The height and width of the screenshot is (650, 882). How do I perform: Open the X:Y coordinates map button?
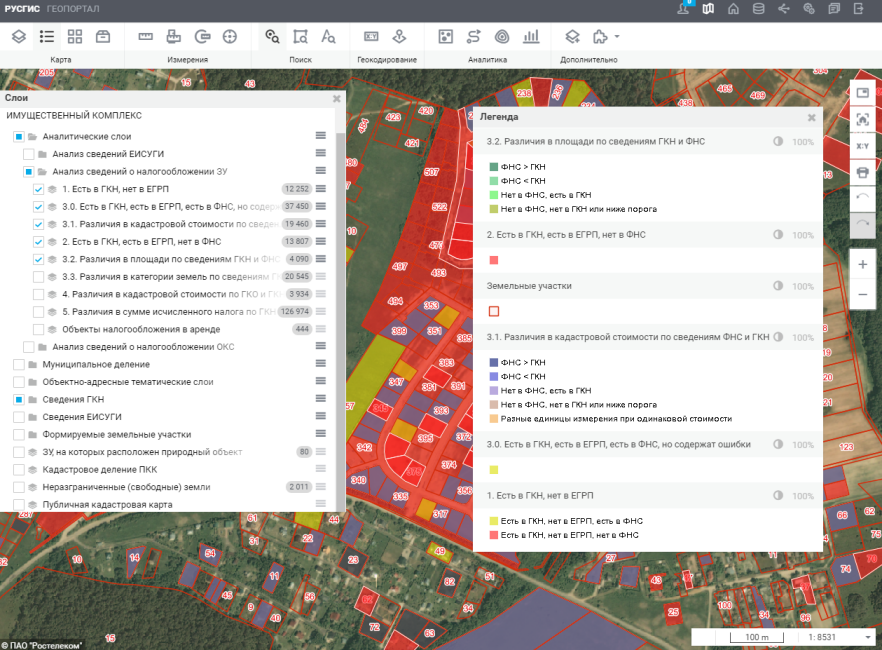pyautogui.click(x=862, y=146)
